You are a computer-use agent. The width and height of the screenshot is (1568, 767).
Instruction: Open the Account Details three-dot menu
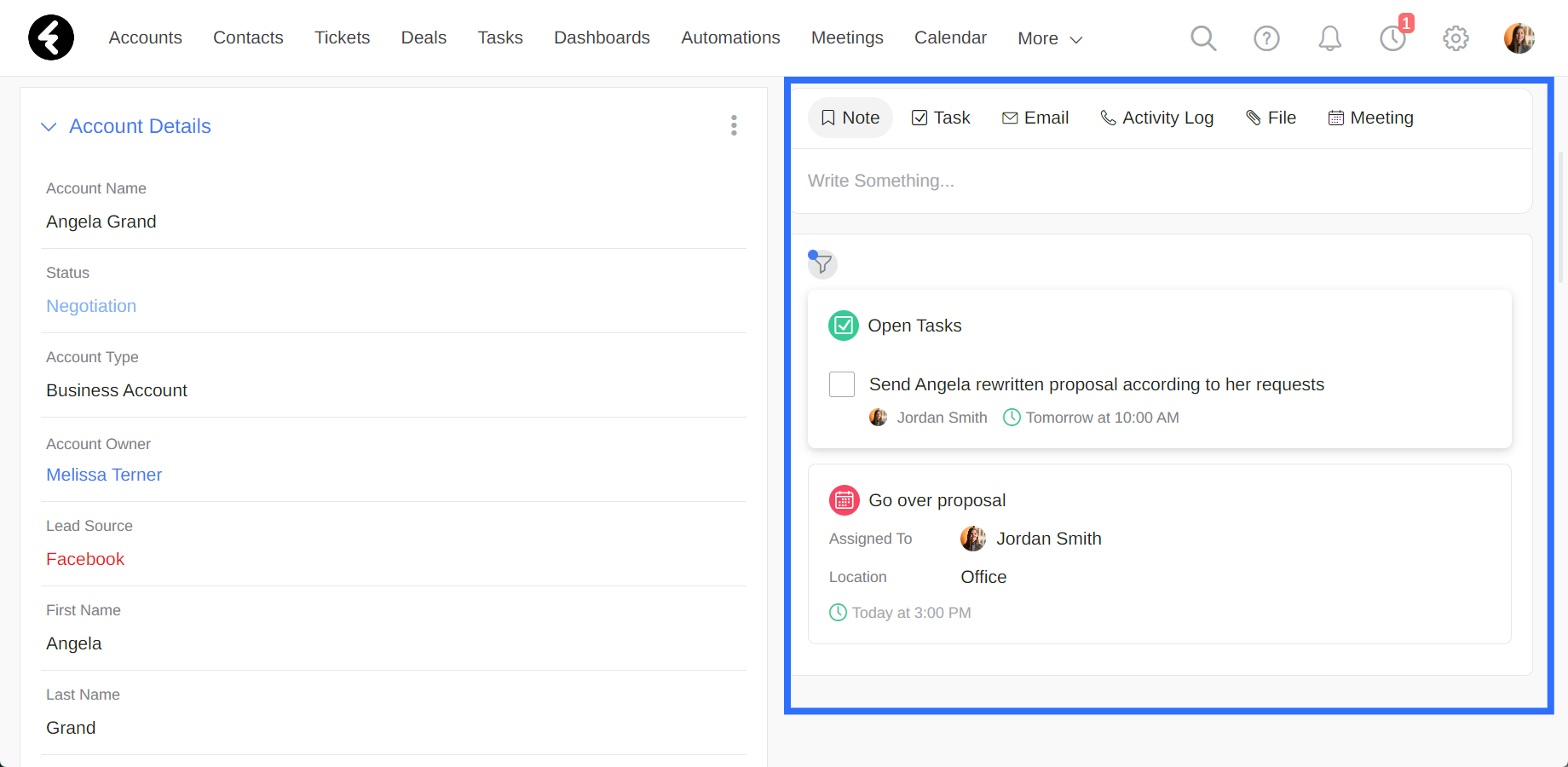coord(734,125)
